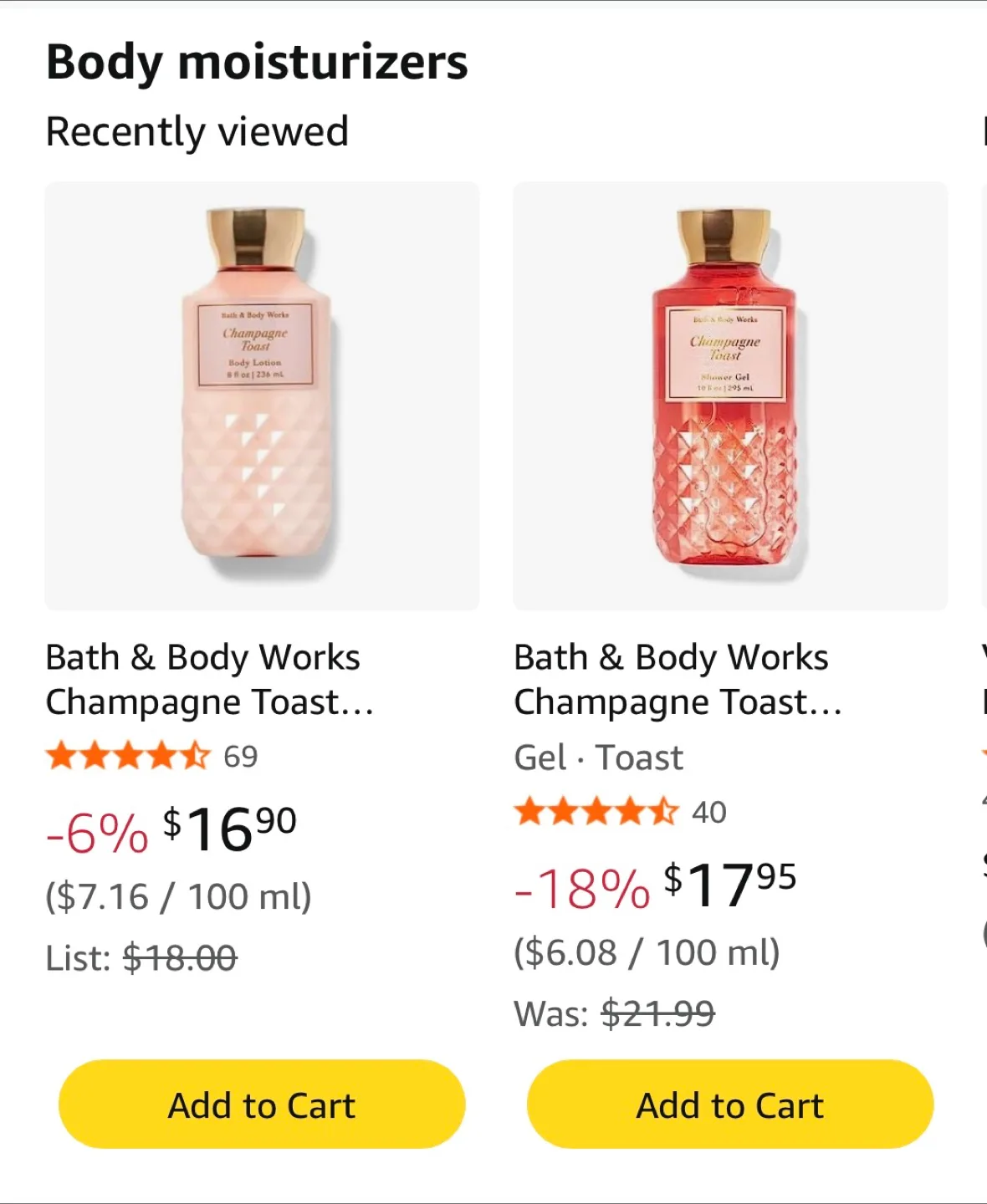This screenshot has width=987, height=1204.
Task: View star rating of the body lotion
Action: [128, 756]
